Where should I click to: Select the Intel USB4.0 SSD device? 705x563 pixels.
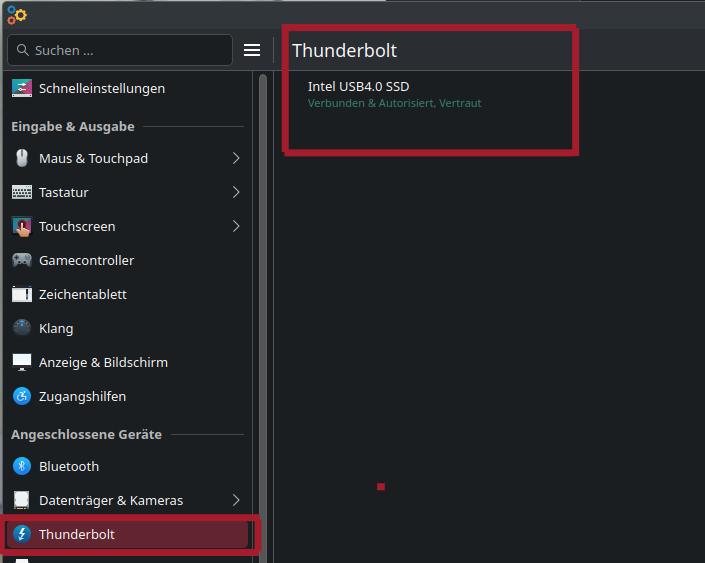(358, 86)
